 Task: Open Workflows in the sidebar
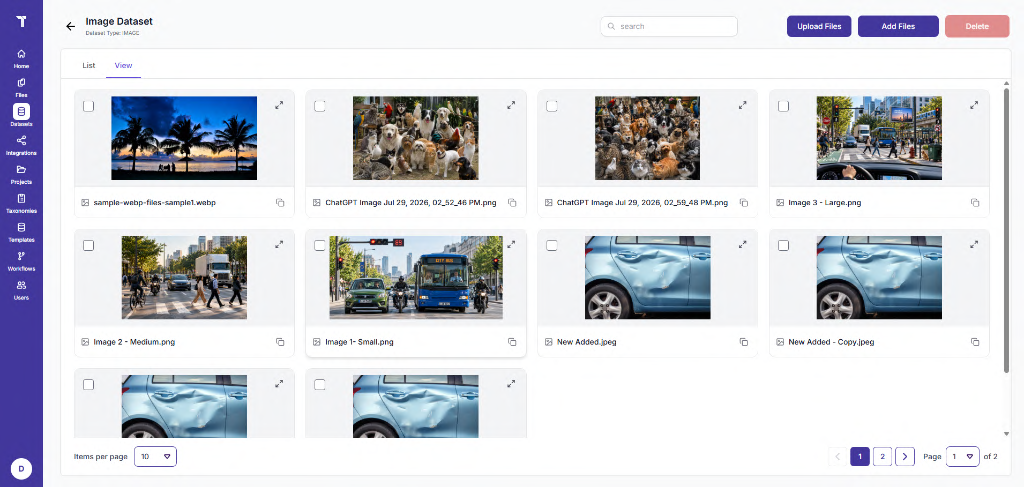[21, 260]
